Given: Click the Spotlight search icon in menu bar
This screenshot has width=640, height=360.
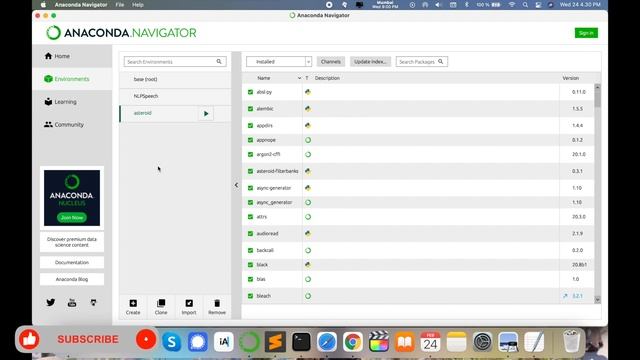Looking at the screenshot, I should [x=525, y=5].
